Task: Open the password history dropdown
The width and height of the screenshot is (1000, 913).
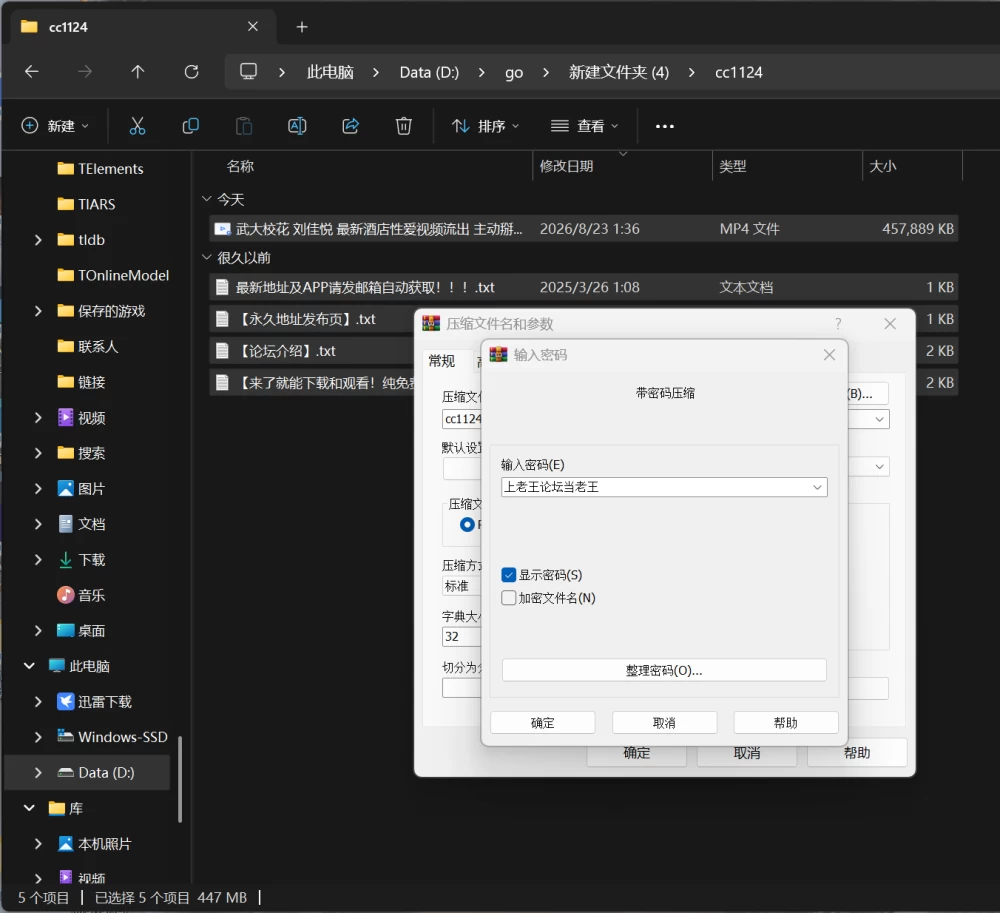Action: [817, 487]
